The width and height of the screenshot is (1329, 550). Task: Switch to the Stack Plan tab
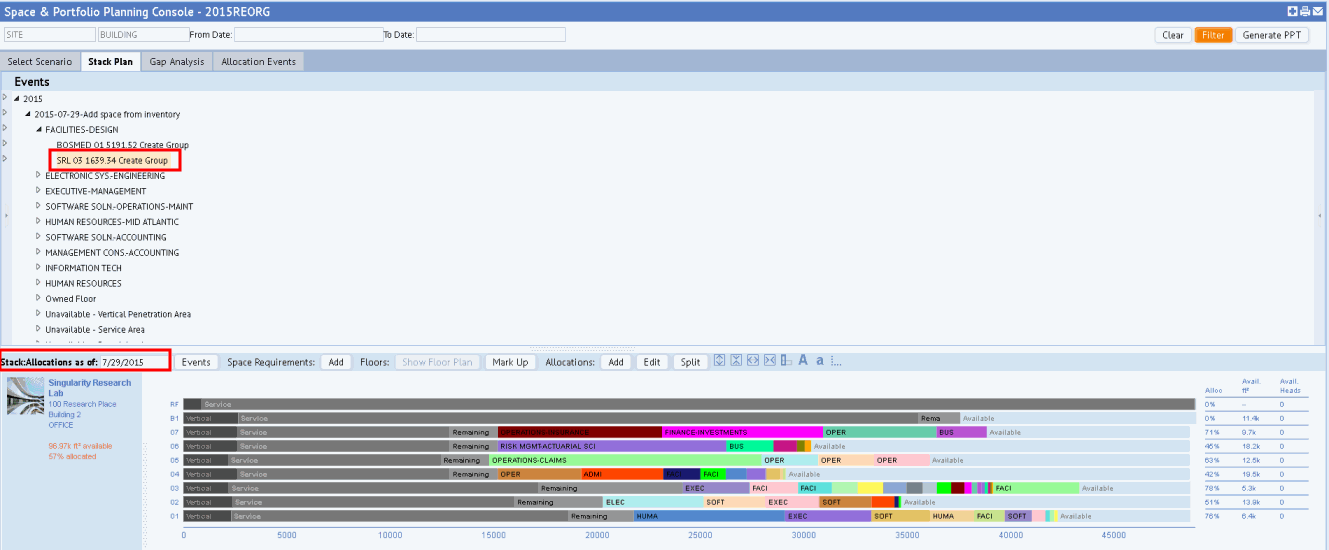pyautogui.click(x=110, y=62)
